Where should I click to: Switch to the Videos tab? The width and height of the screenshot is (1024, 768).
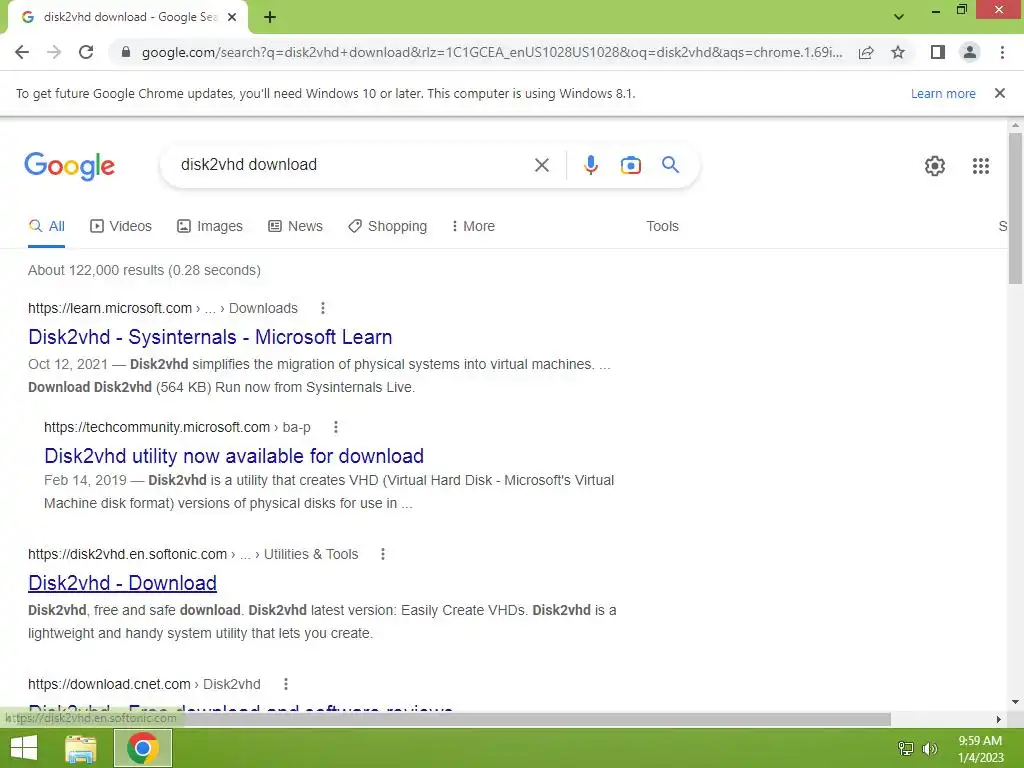[x=121, y=227]
